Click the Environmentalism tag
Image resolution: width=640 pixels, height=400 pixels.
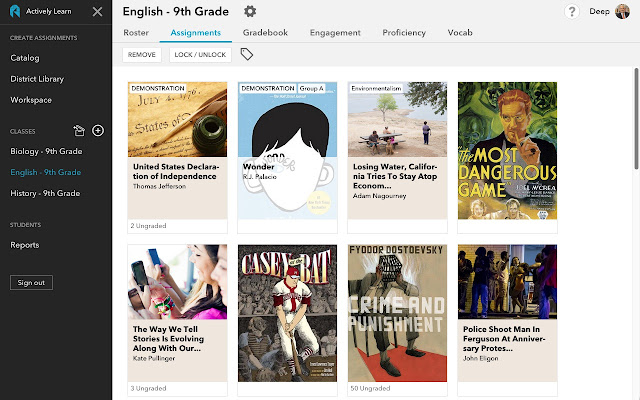coord(376,88)
